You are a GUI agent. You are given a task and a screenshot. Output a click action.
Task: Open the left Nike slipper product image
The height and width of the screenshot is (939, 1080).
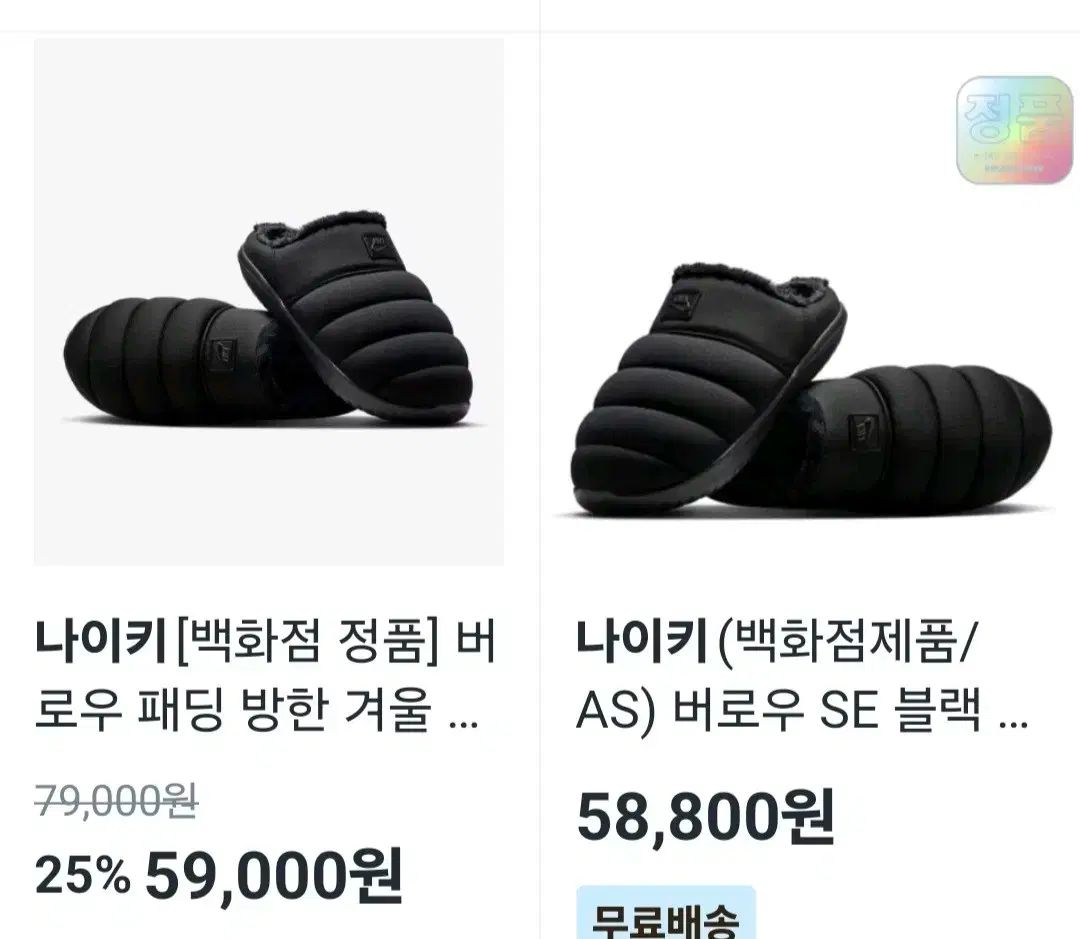(x=269, y=302)
